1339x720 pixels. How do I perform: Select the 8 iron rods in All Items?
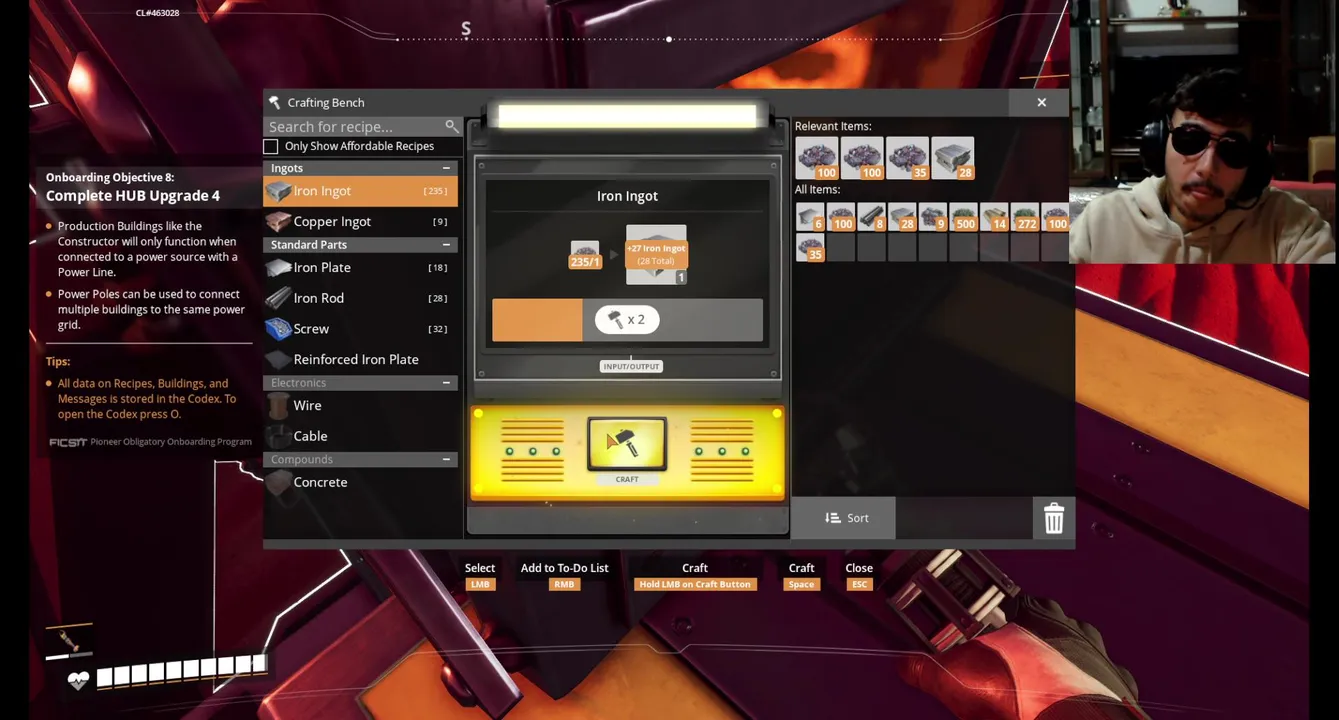(x=871, y=217)
